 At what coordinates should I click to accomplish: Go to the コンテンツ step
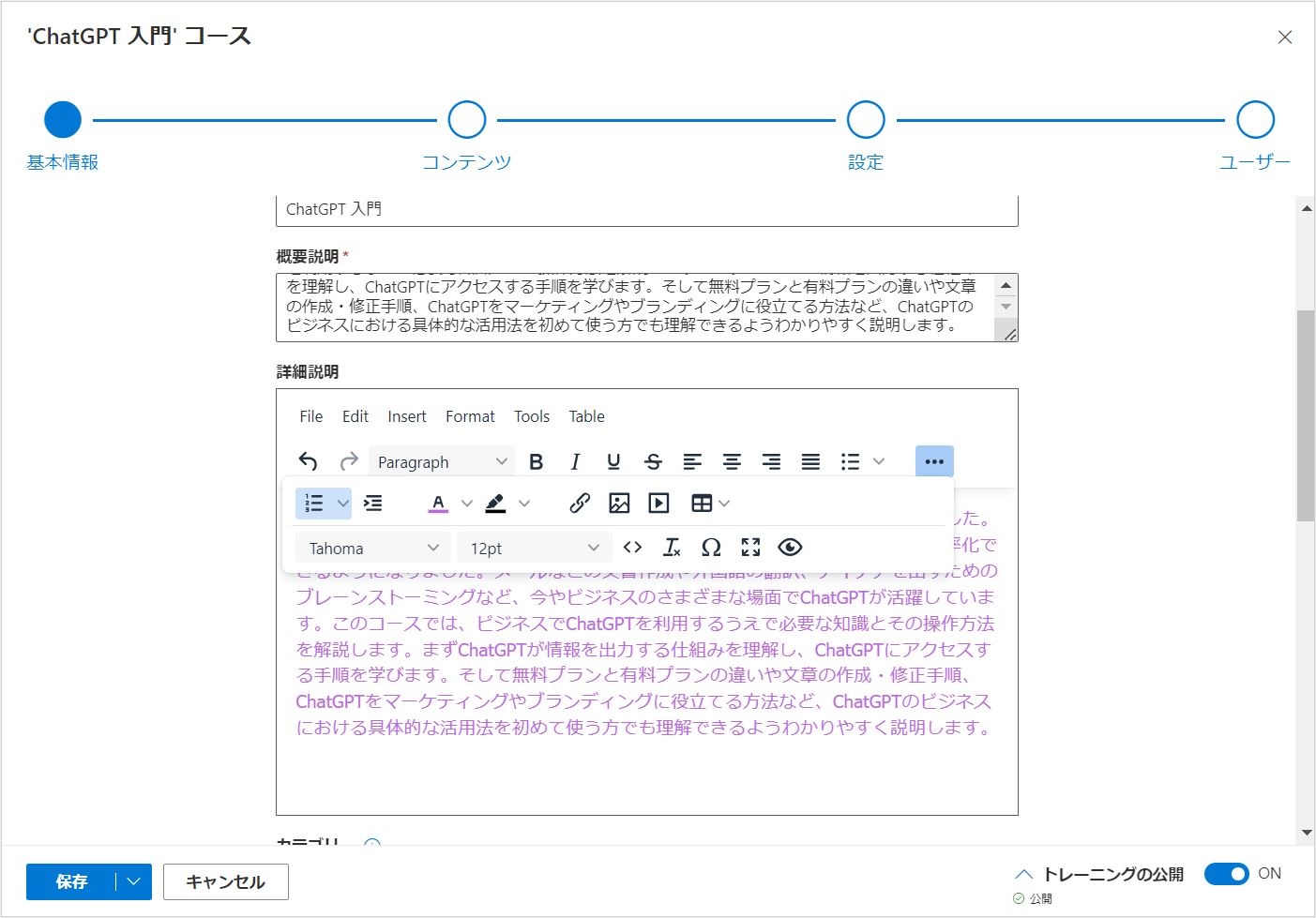pyautogui.click(x=467, y=120)
